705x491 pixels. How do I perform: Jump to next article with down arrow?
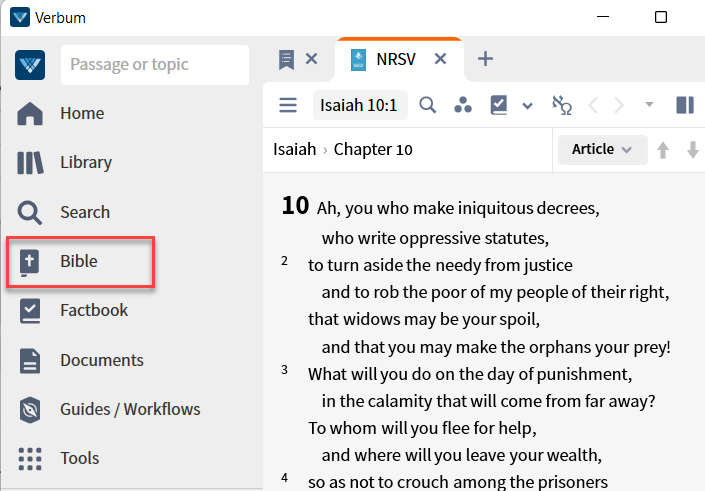click(693, 150)
